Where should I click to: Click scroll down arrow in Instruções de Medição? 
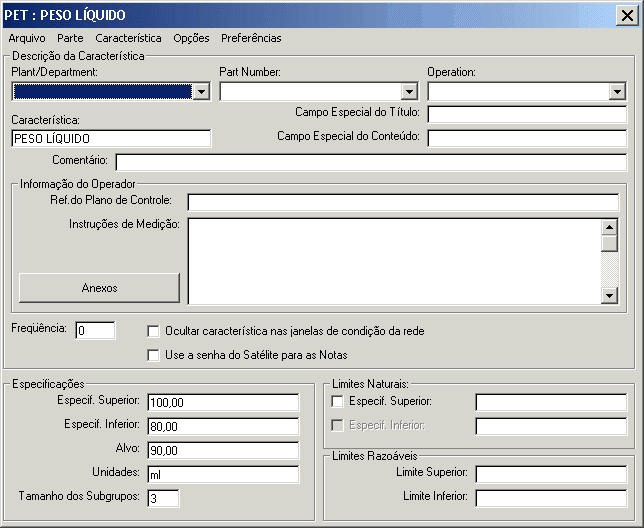[609, 295]
